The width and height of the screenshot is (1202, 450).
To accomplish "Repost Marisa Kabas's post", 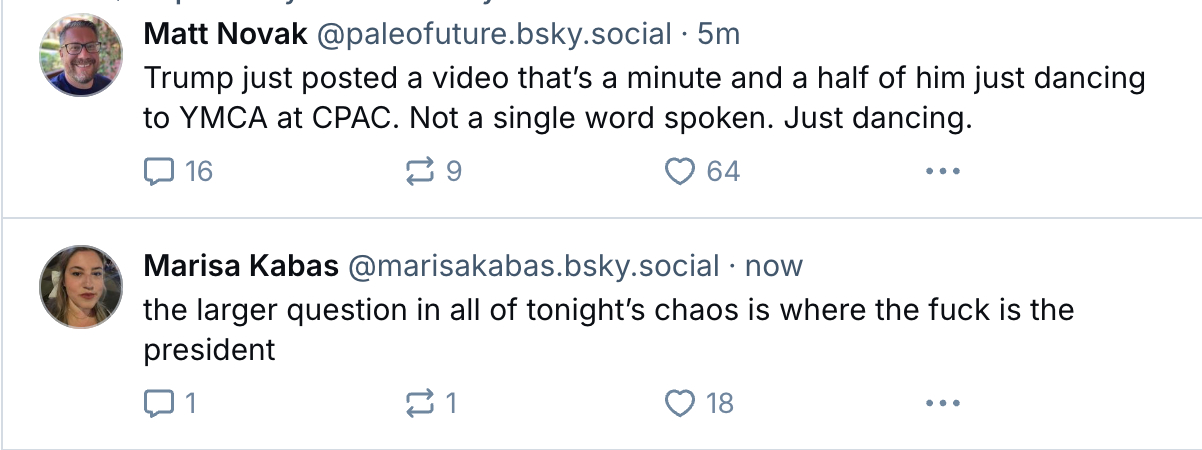I will click(416, 403).
